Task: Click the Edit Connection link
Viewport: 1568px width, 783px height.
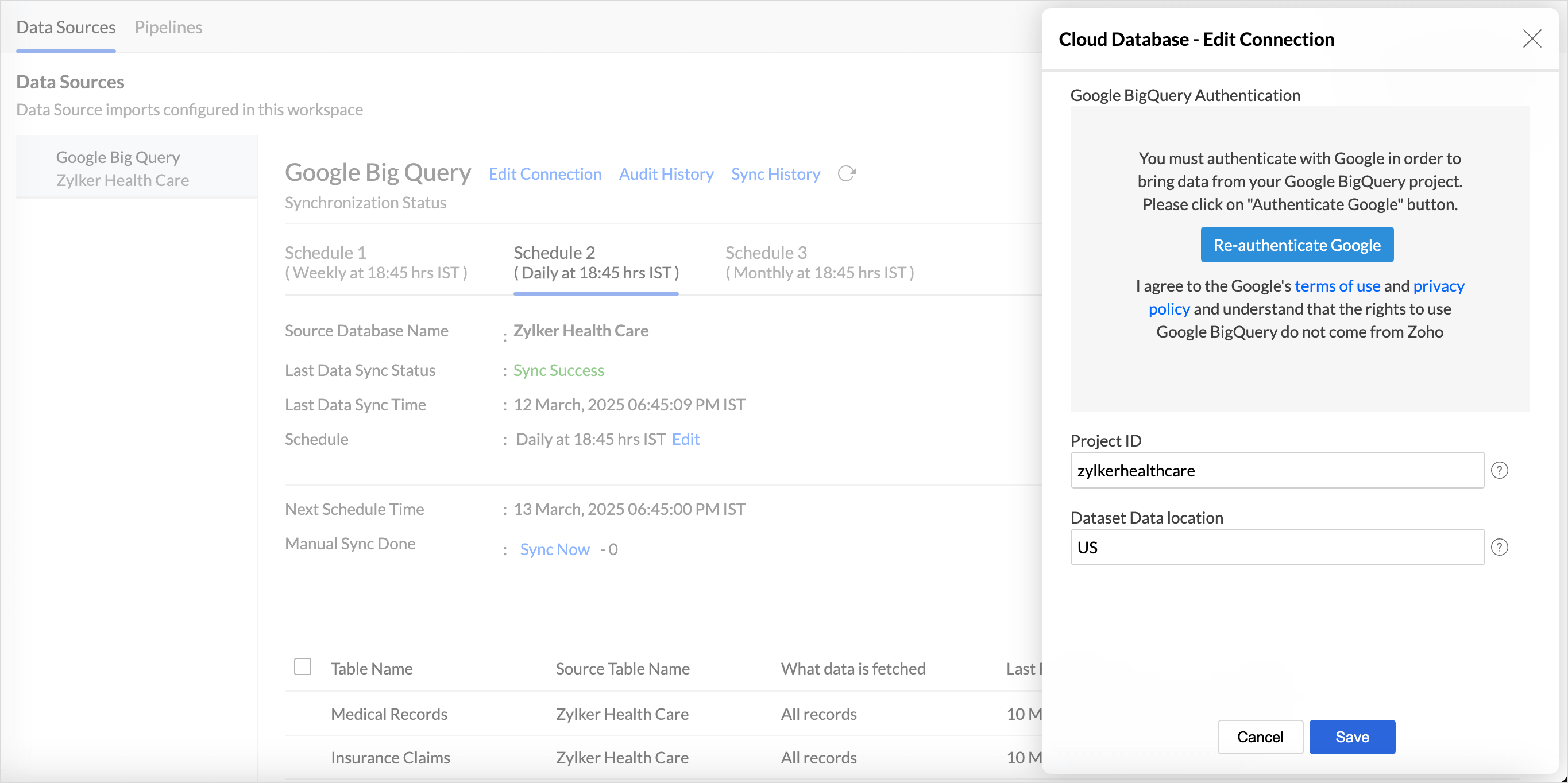Action: (545, 174)
